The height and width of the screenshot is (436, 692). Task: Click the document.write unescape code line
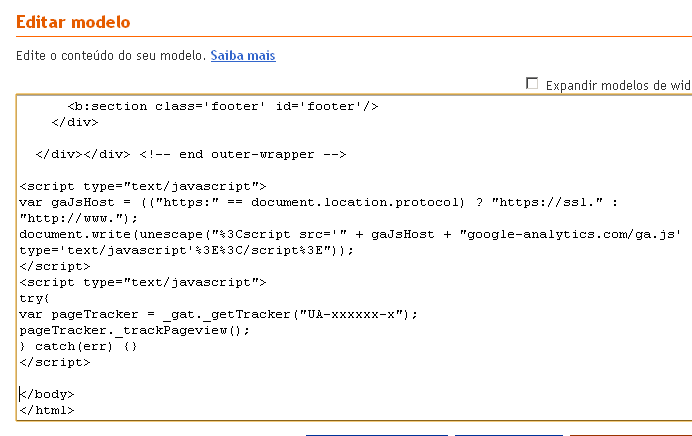click(350, 234)
